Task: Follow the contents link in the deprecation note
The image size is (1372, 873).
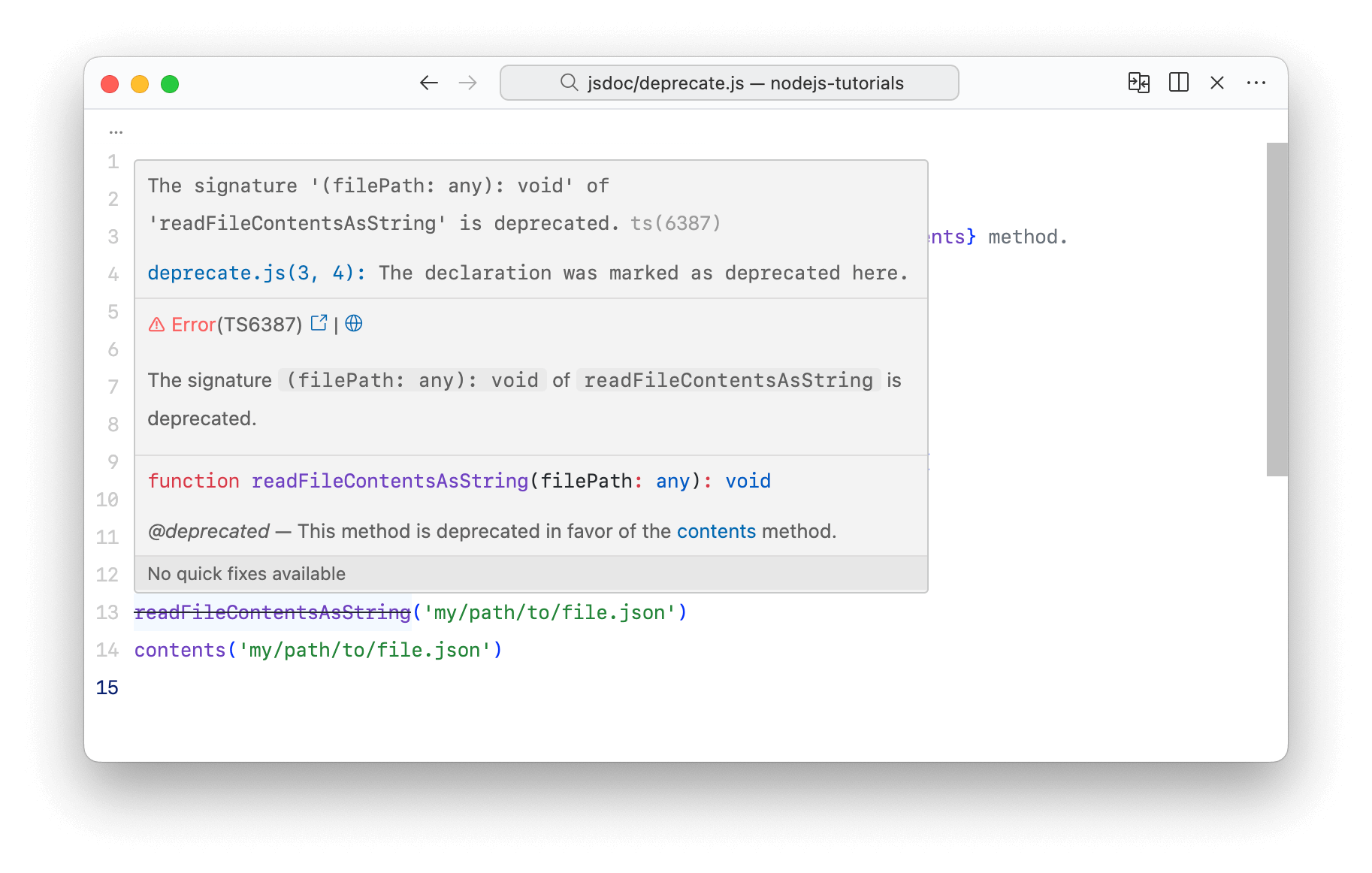Action: [715, 531]
